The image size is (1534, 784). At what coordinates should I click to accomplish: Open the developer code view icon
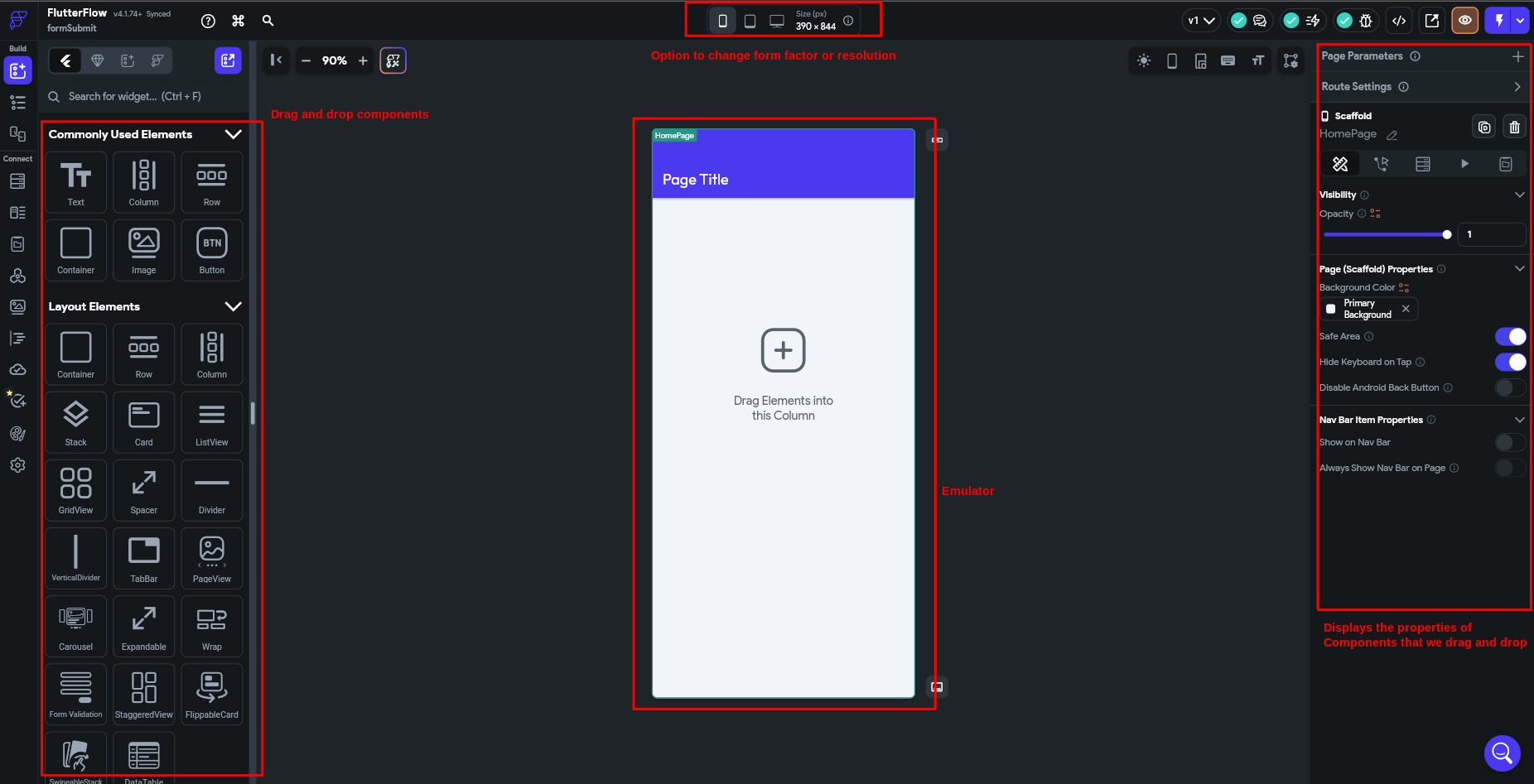(x=1399, y=21)
